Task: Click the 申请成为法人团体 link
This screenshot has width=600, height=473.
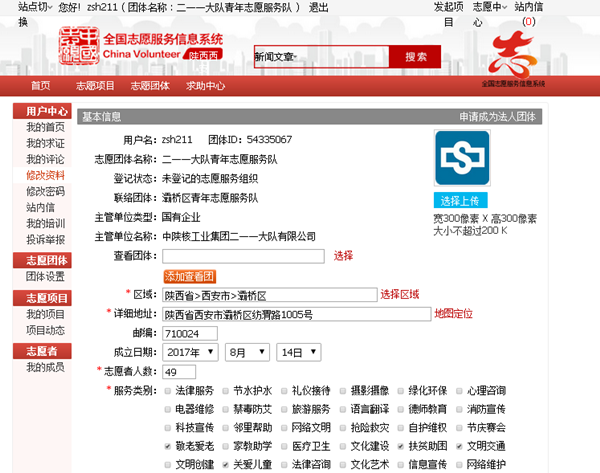Action: (x=499, y=116)
